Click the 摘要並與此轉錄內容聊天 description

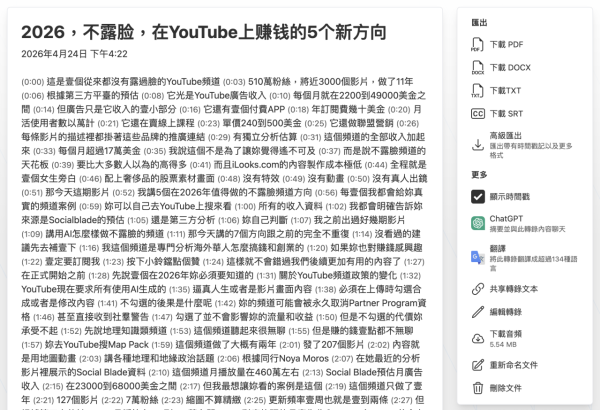(x=527, y=229)
